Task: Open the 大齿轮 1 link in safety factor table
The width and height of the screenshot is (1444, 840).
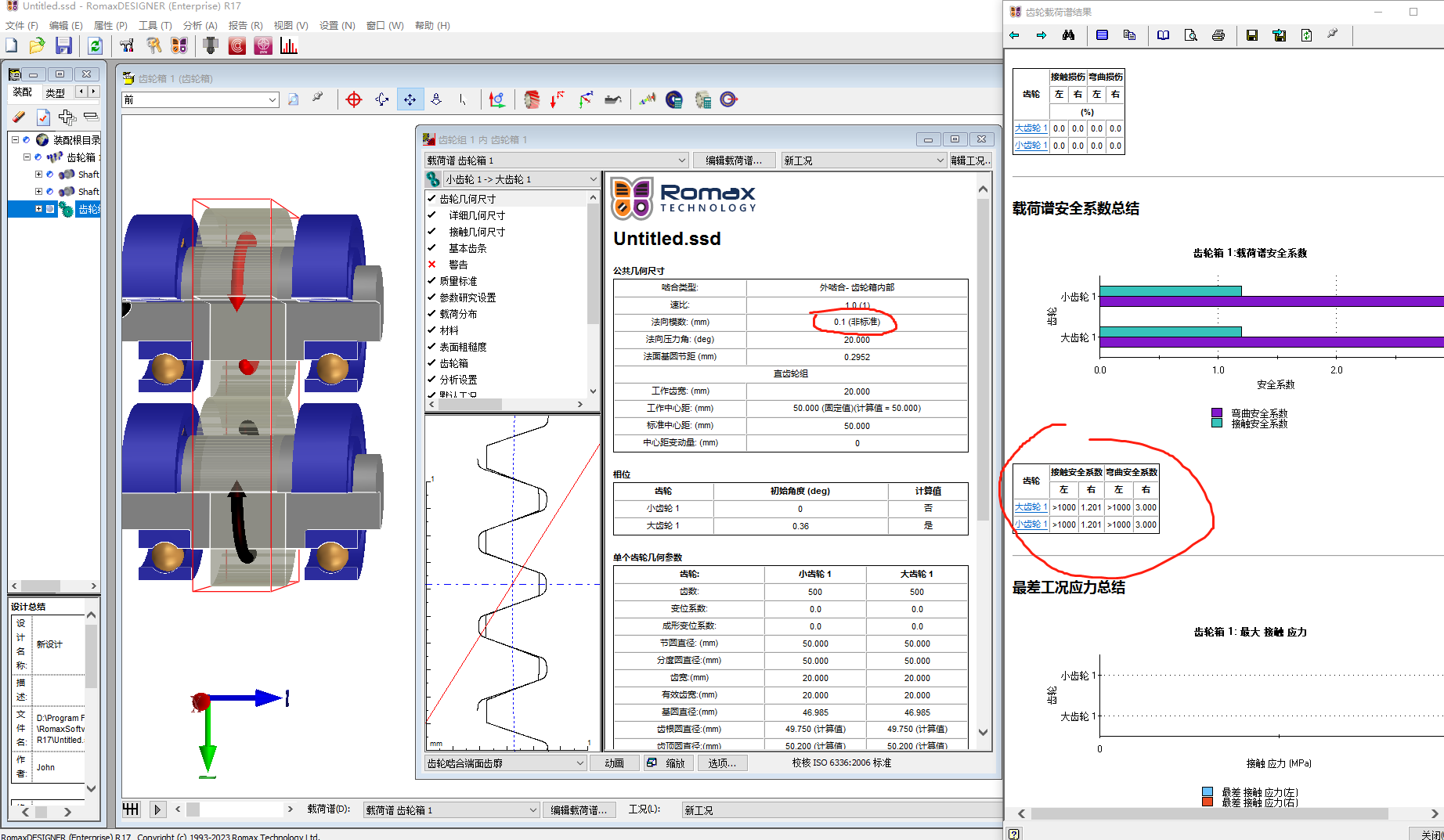Action: point(1031,507)
